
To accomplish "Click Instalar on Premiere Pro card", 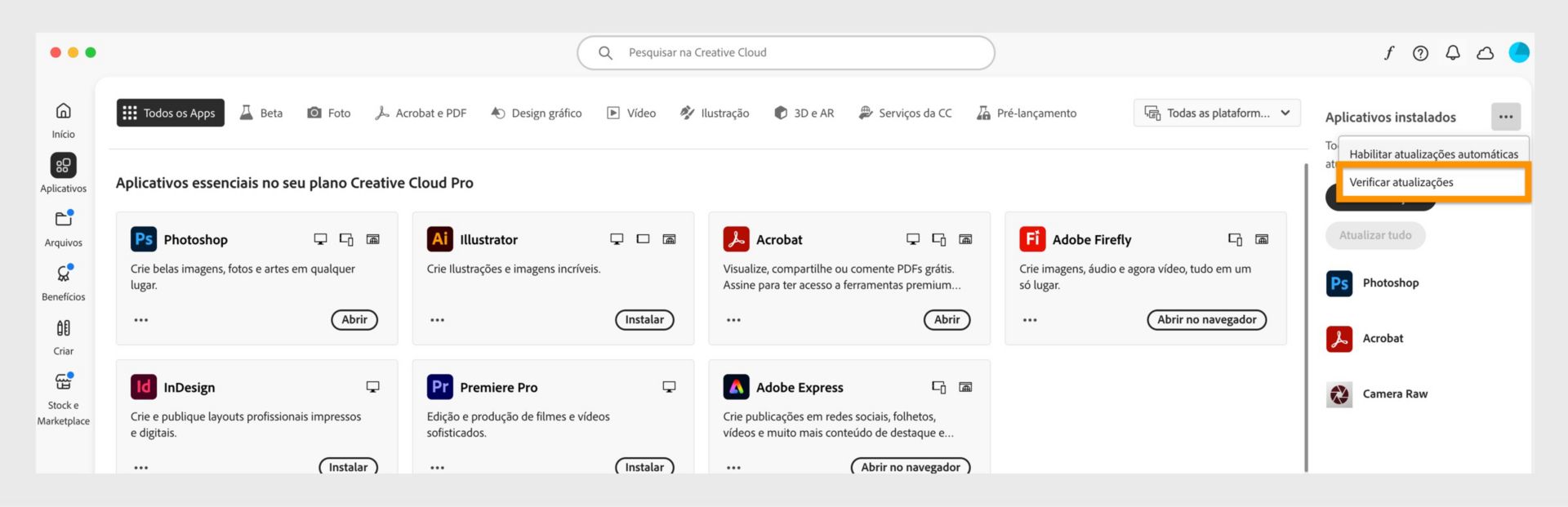I will (x=644, y=466).
